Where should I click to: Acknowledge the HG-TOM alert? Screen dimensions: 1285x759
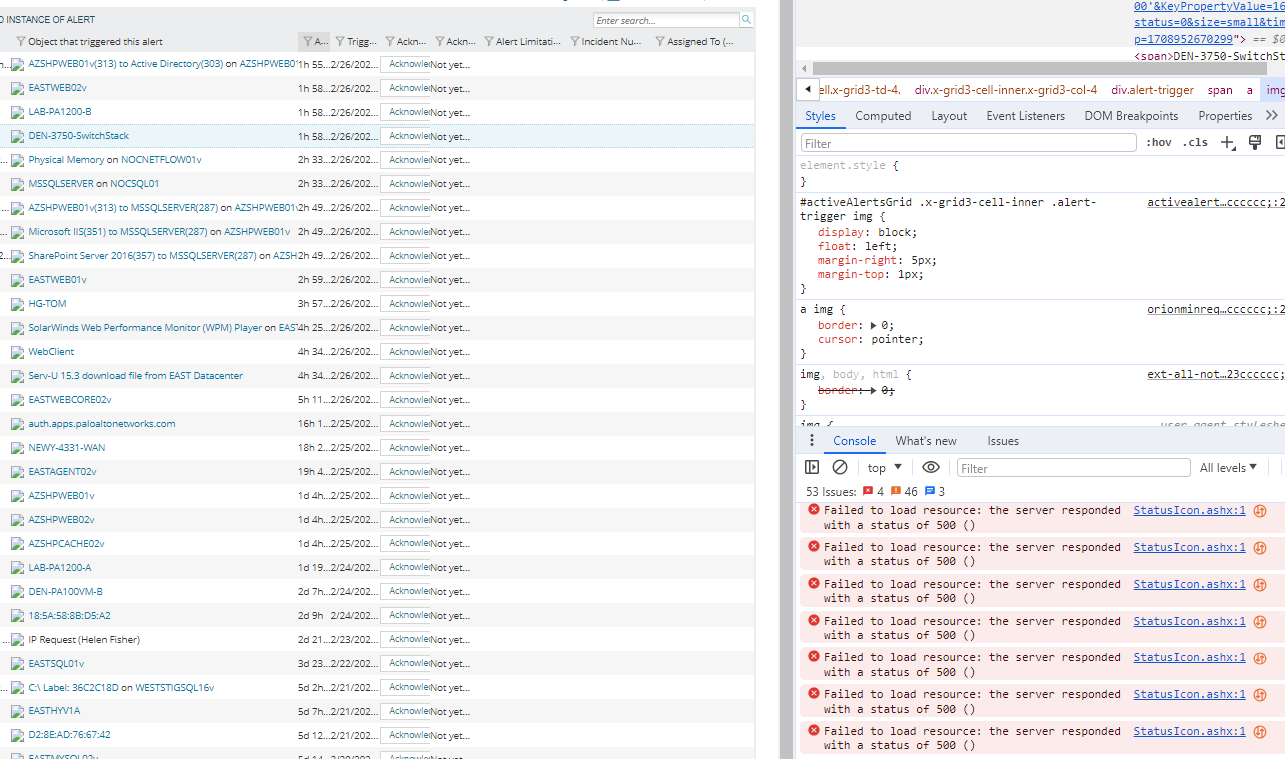pos(405,304)
